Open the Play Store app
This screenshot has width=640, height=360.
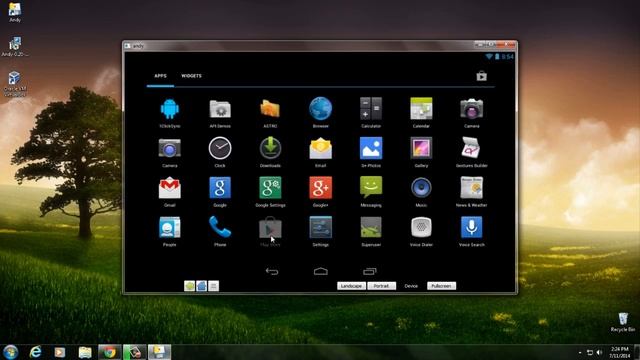pyautogui.click(x=270, y=227)
